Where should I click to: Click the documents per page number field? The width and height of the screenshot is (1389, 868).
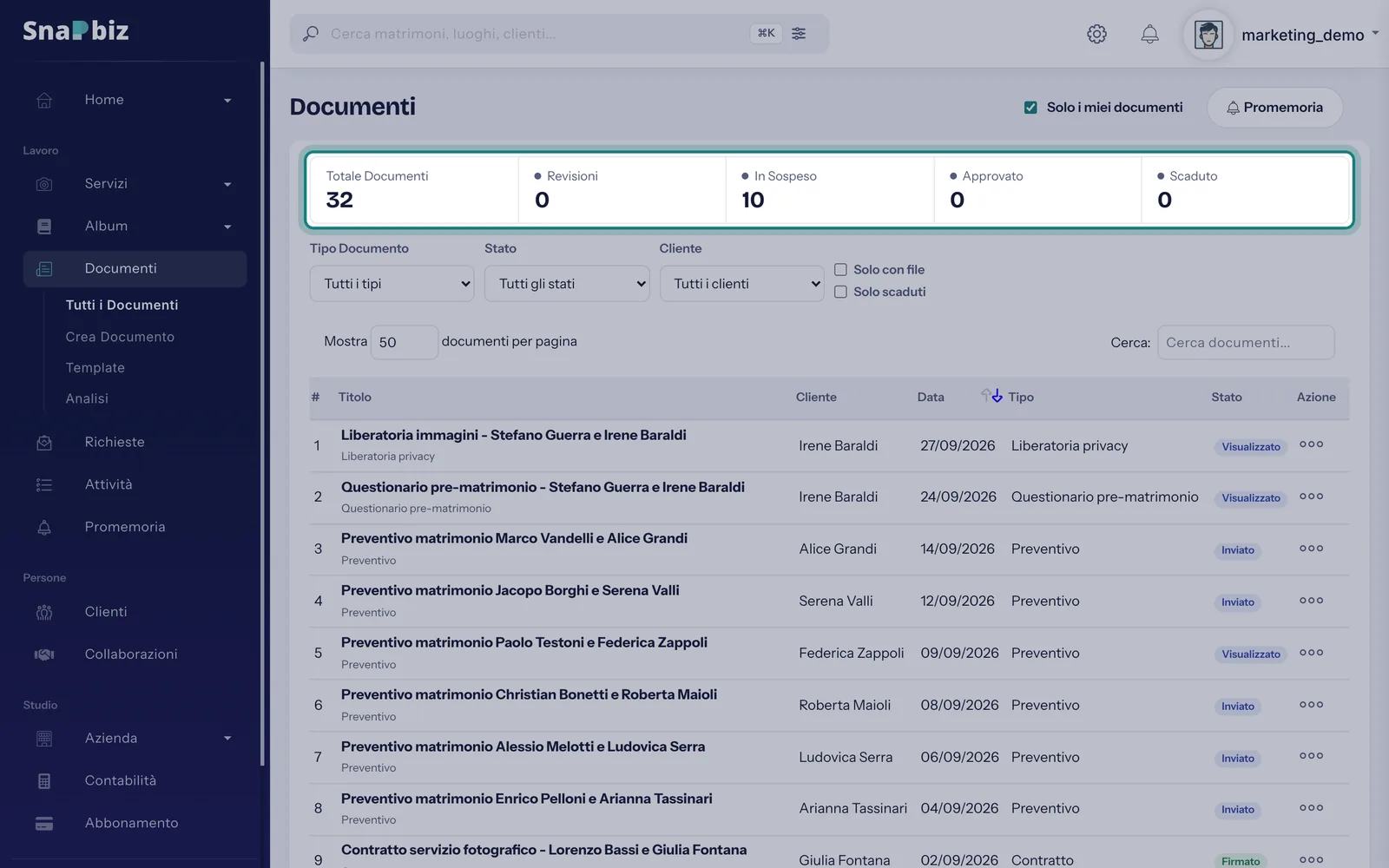pos(404,343)
